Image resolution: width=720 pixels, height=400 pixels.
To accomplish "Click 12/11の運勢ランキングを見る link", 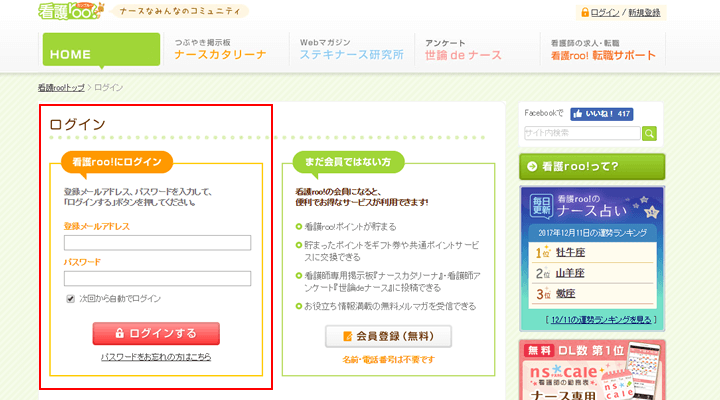I will 601,320.
